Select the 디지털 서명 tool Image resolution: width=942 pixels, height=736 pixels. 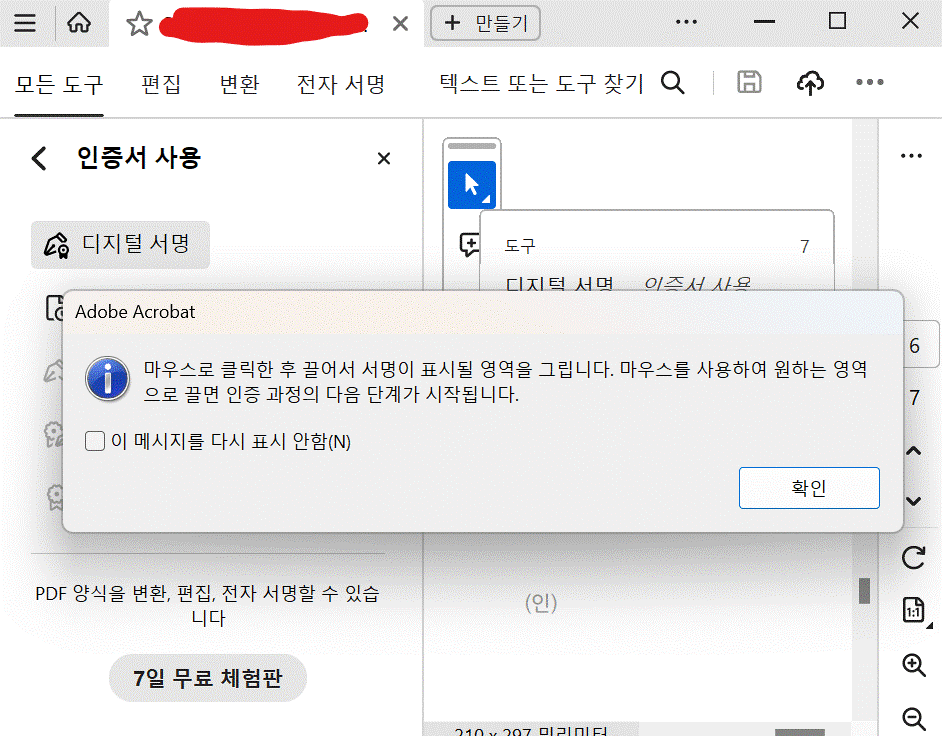tap(120, 245)
